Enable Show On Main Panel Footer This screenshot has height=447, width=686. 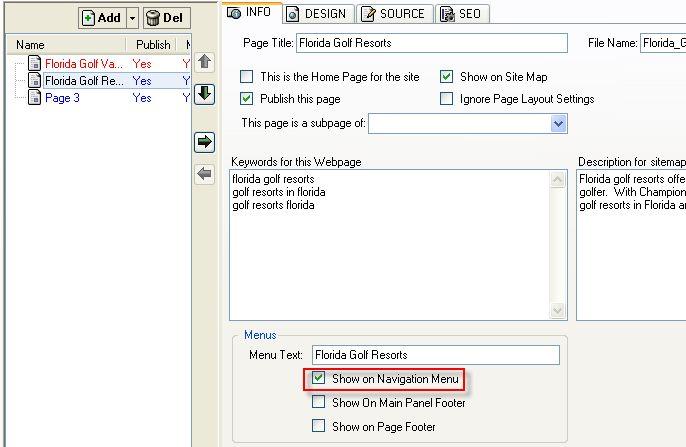318,402
